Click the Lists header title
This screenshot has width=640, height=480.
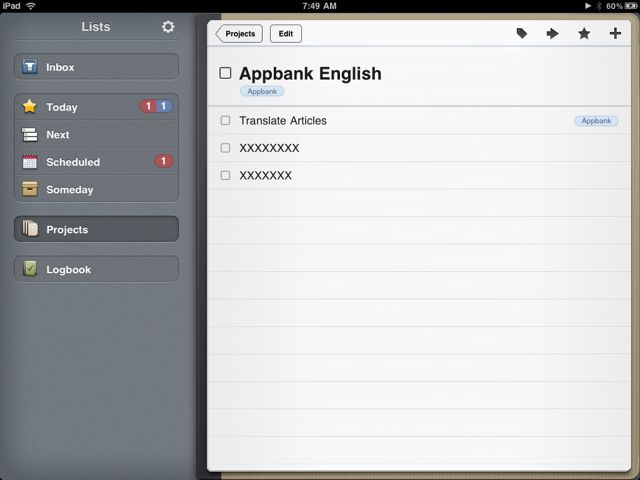tap(96, 27)
